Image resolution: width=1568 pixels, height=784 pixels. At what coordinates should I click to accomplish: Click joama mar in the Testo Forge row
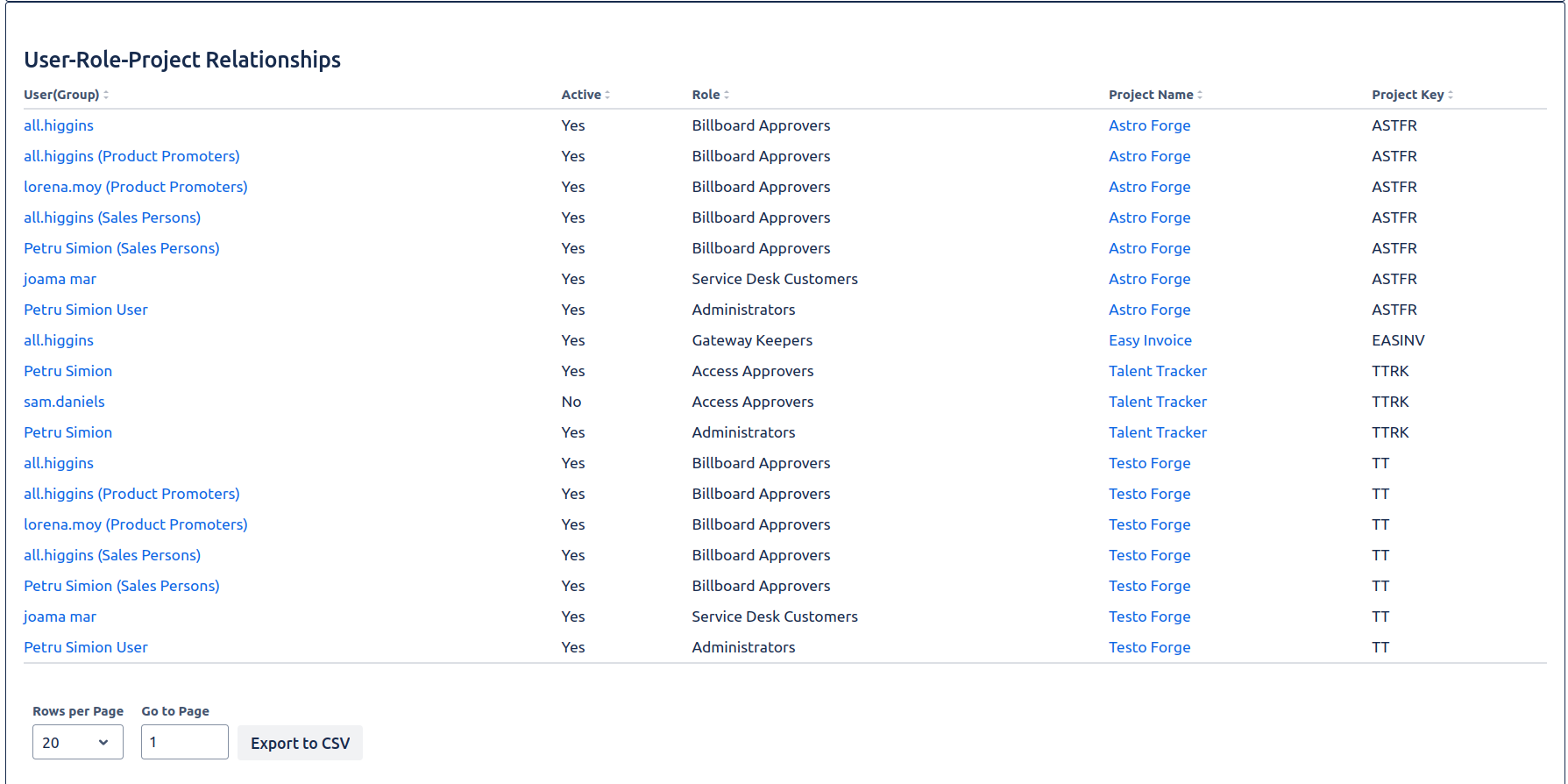(x=60, y=617)
